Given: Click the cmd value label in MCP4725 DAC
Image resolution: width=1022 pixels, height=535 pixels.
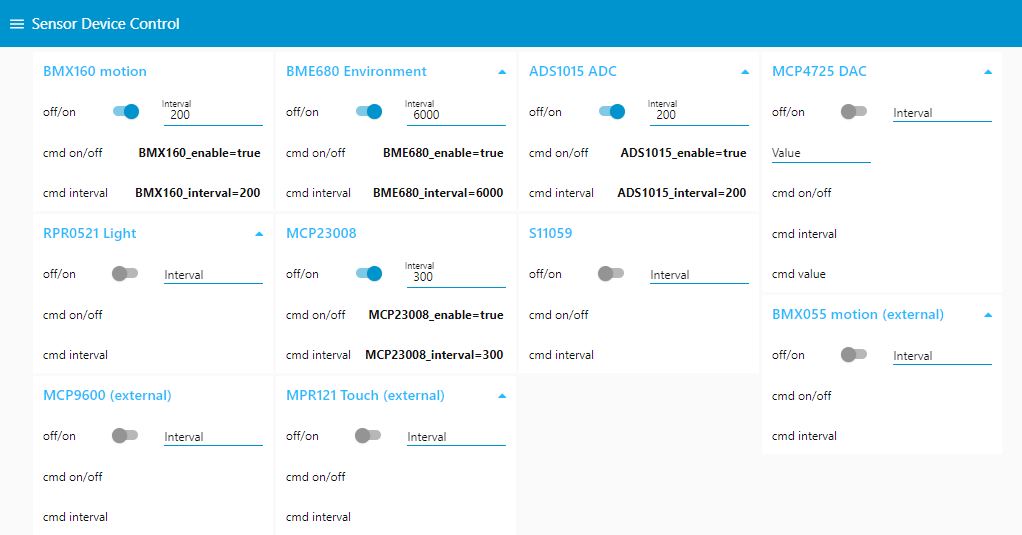Looking at the screenshot, I should coord(798,274).
